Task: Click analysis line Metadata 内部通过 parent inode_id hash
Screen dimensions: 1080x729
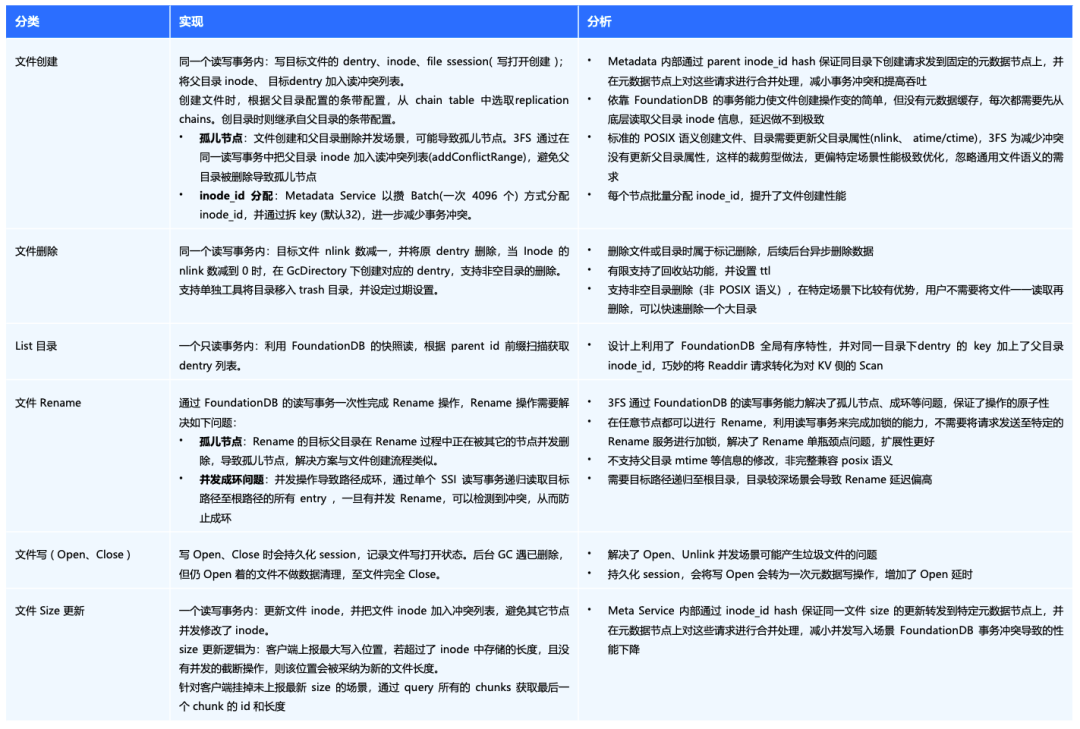Action: click(835, 71)
